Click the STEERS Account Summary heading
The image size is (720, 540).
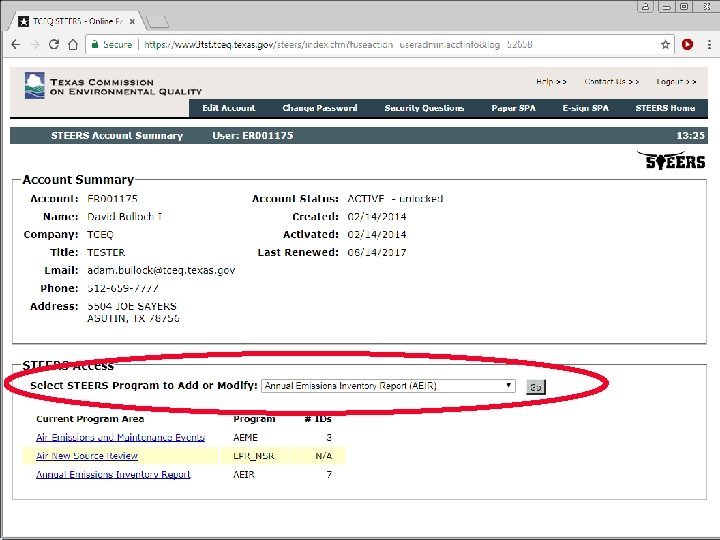(117, 135)
